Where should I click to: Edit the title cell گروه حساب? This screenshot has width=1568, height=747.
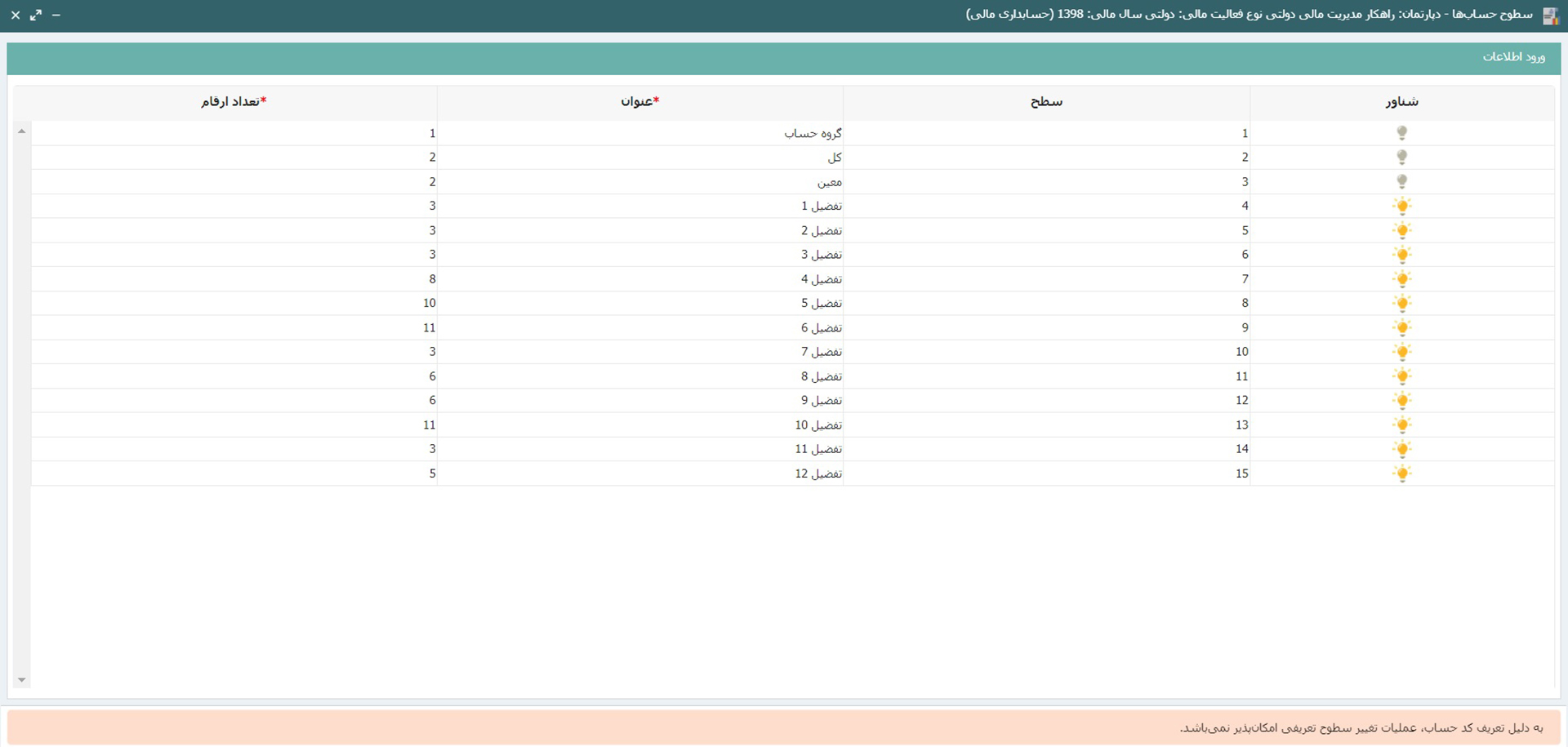[812, 133]
